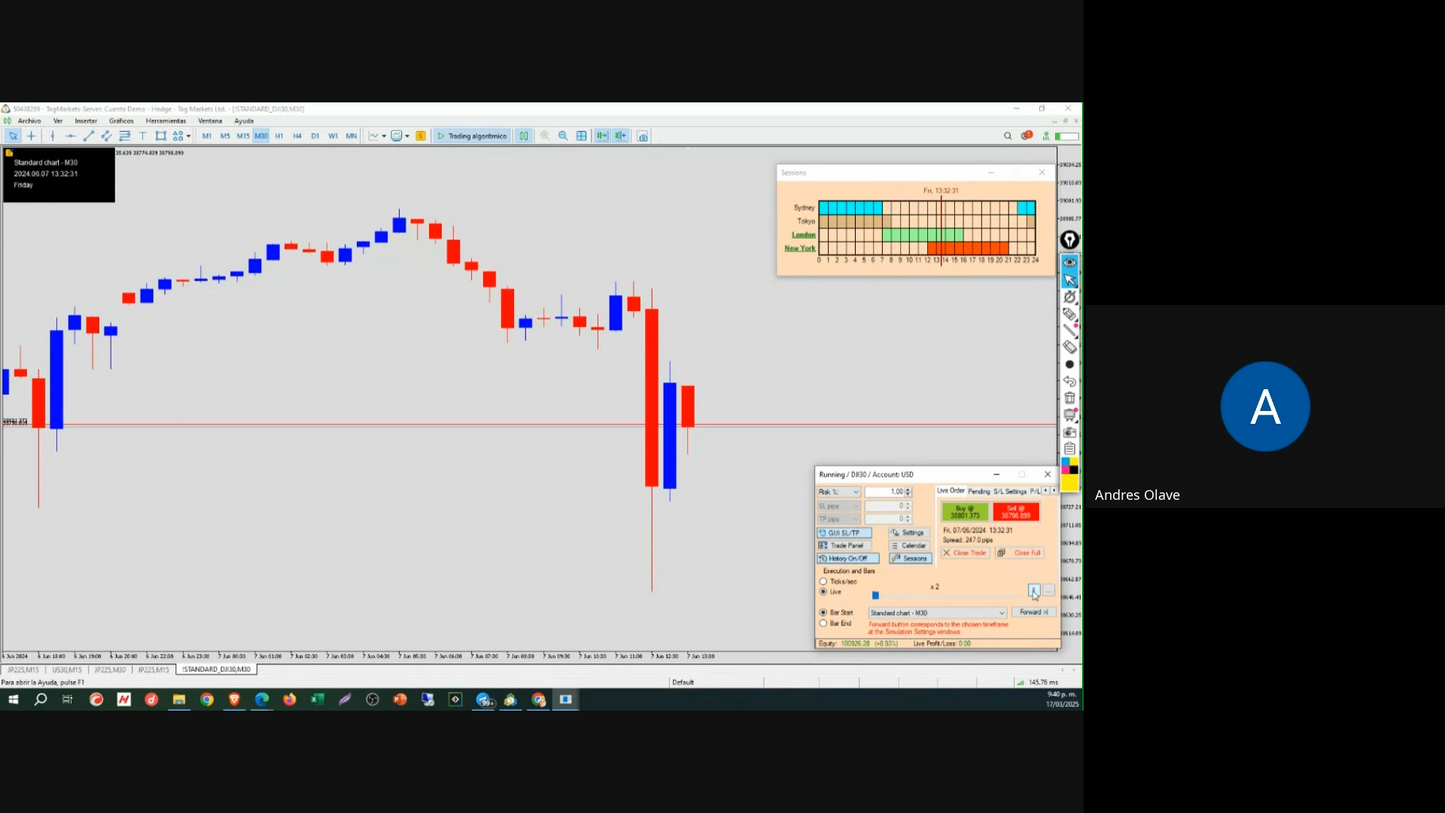Image resolution: width=1445 pixels, height=813 pixels.
Task: Toggle History On/Off in the simulator
Action: [x=847, y=558]
